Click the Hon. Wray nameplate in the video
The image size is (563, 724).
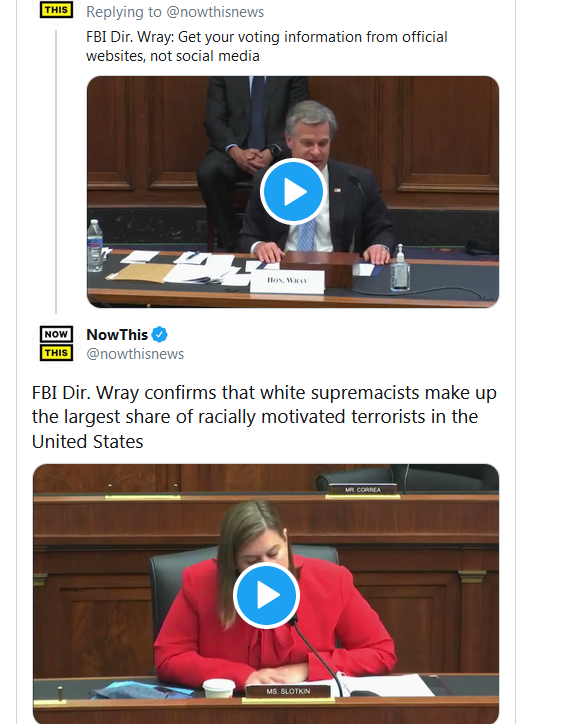point(287,281)
